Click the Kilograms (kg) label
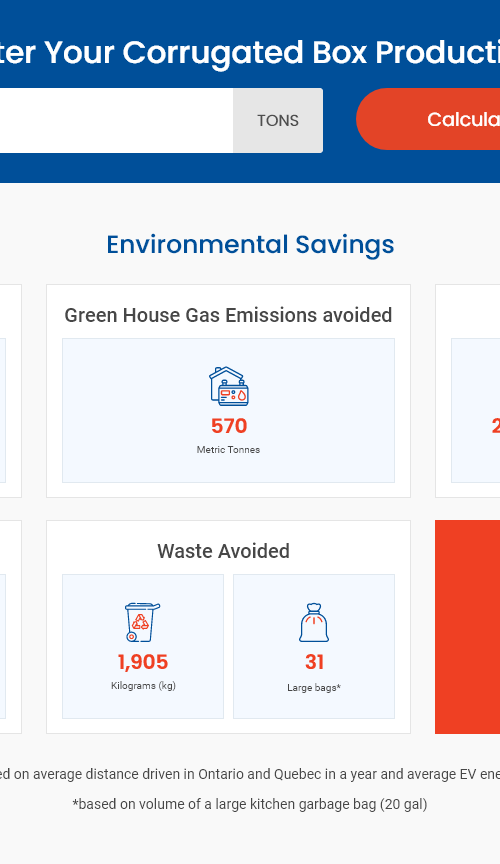 click(143, 686)
